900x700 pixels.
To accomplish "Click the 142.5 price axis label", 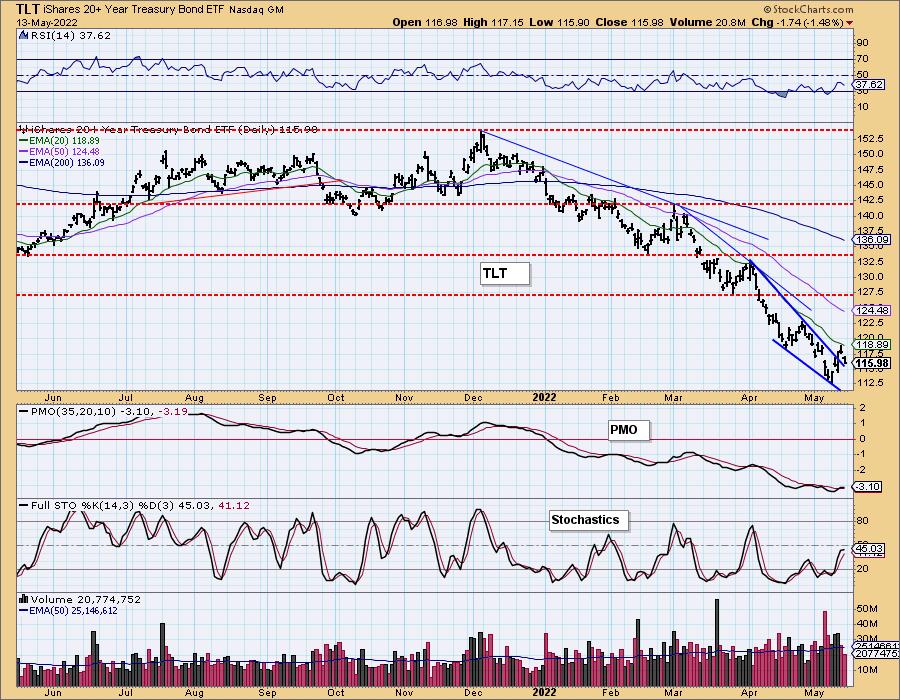I will click(x=871, y=200).
